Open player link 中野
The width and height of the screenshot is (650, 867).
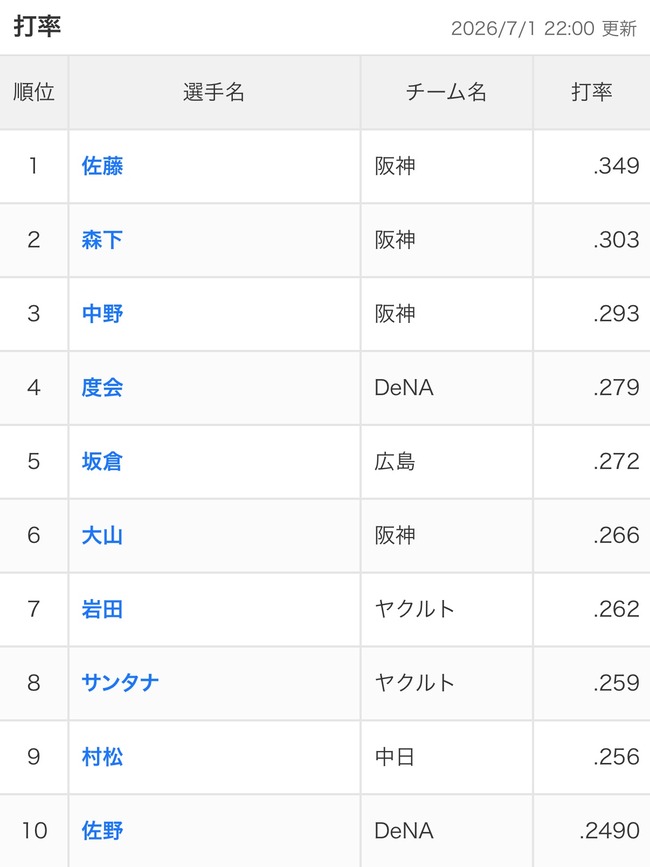102,314
